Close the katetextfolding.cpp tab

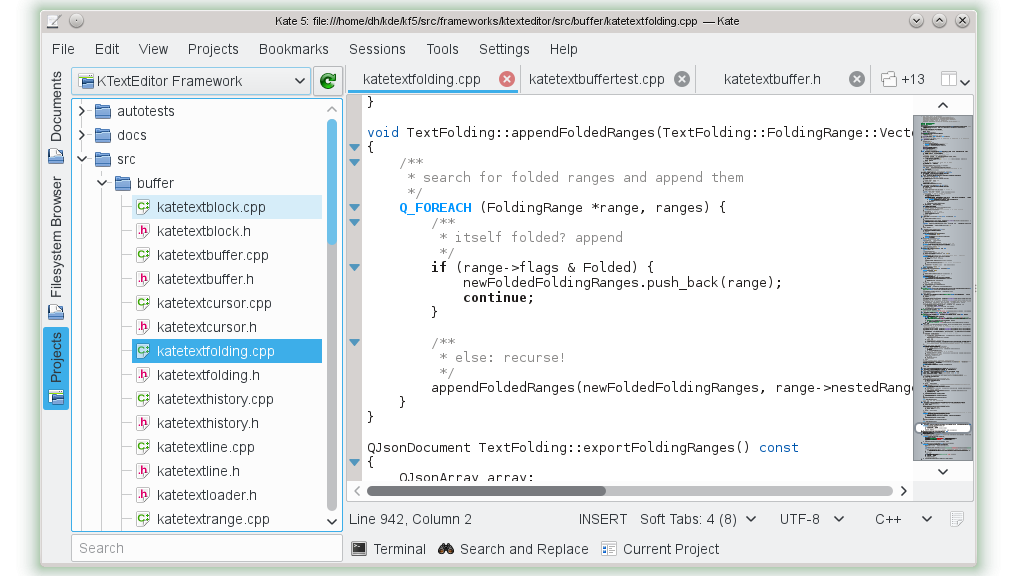coord(507,79)
